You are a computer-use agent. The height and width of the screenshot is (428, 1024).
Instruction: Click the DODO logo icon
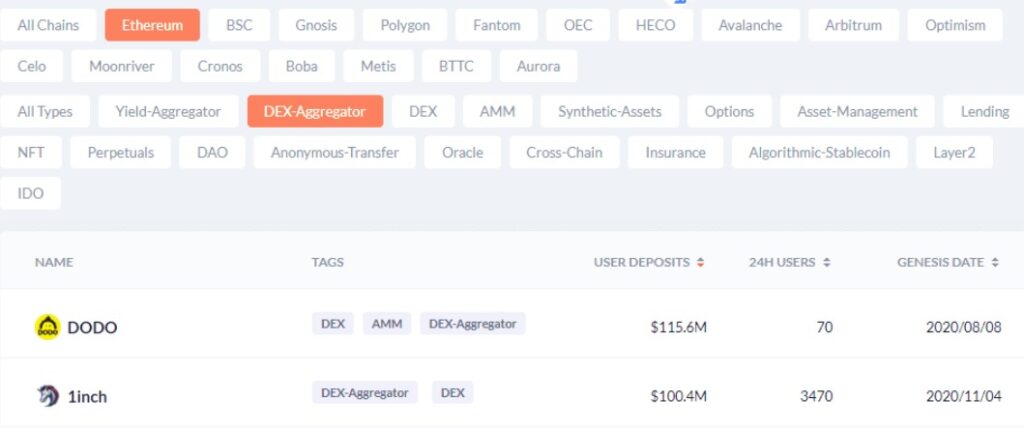[x=47, y=327]
